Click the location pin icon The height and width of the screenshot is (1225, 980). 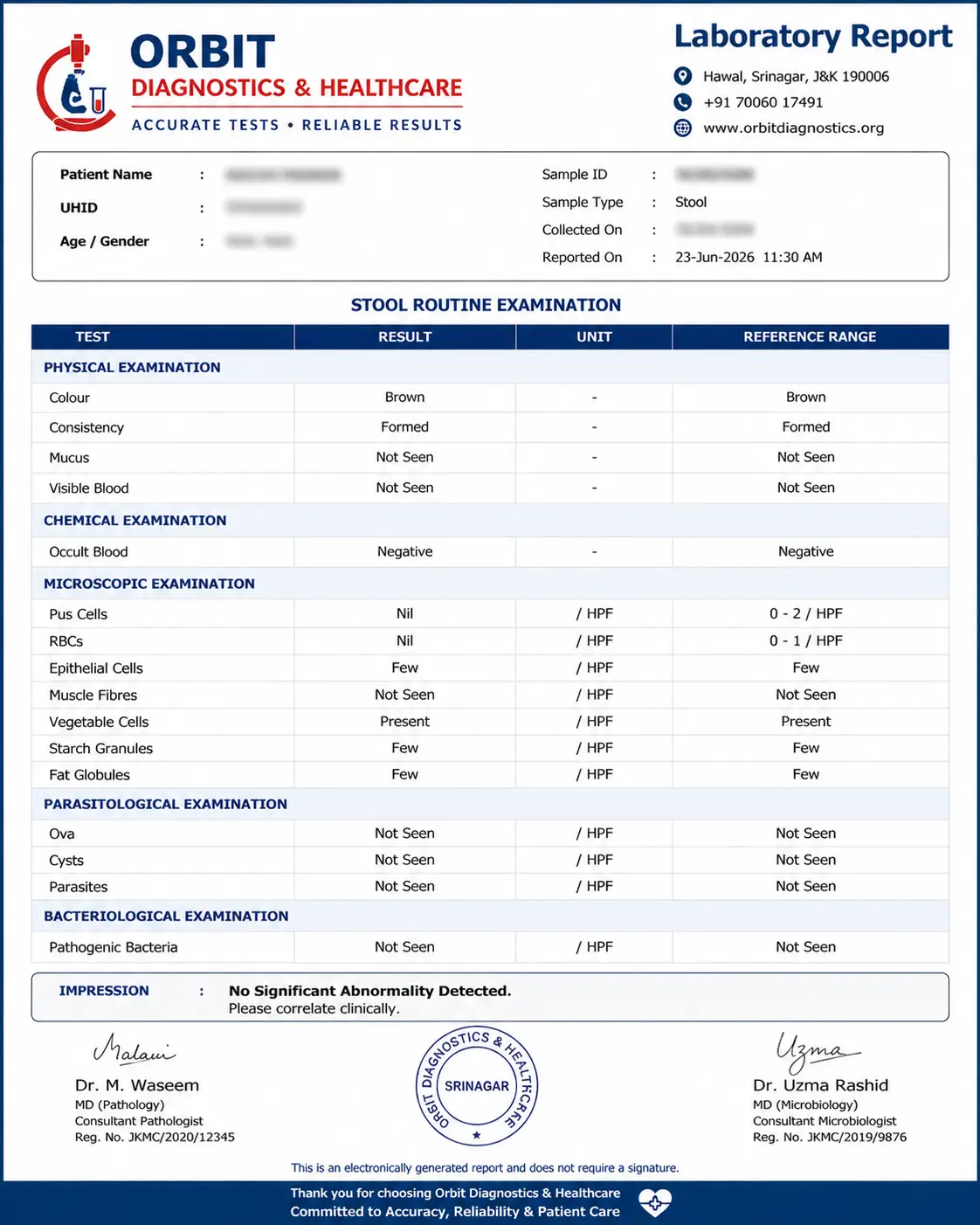click(683, 76)
